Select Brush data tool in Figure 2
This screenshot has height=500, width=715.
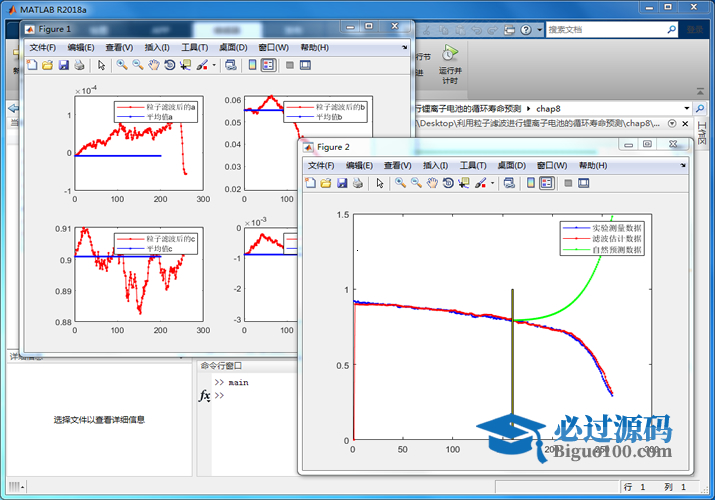481,183
